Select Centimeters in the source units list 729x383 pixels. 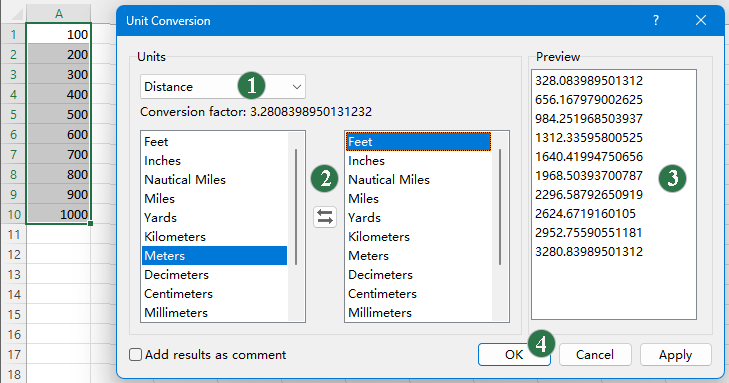(214, 294)
